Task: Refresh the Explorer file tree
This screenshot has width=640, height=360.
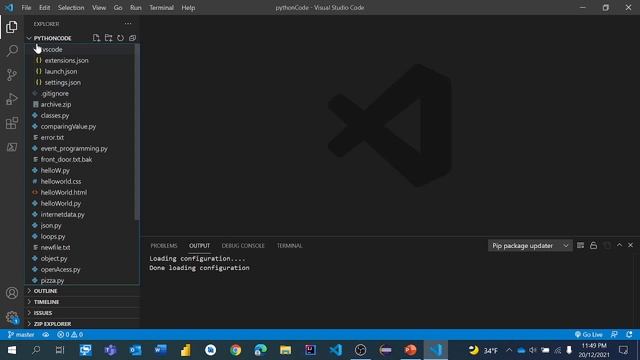Action: point(120,38)
